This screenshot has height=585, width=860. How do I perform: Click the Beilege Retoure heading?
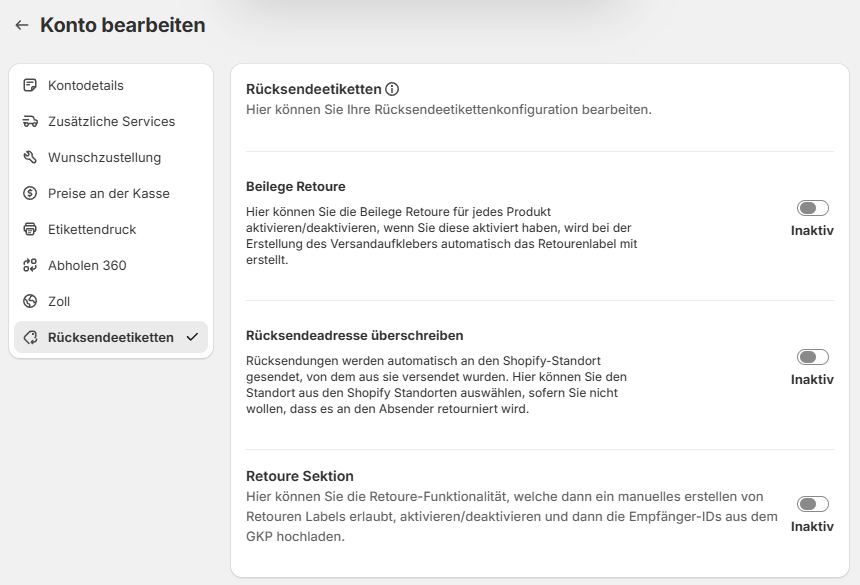click(x=296, y=186)
